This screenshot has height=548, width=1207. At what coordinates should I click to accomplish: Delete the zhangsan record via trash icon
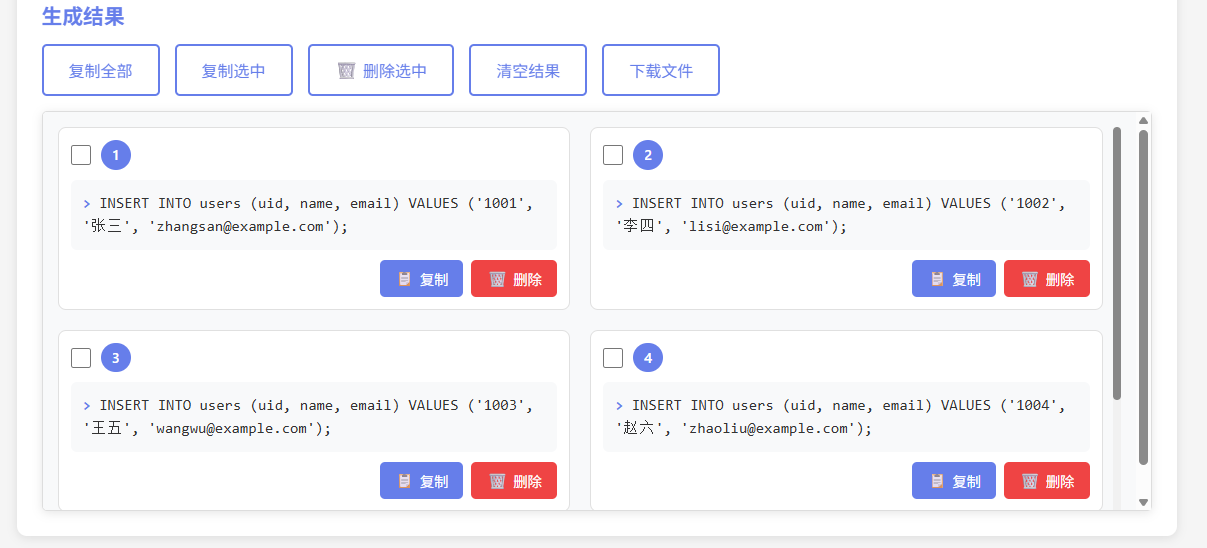(x=497, y=280)
